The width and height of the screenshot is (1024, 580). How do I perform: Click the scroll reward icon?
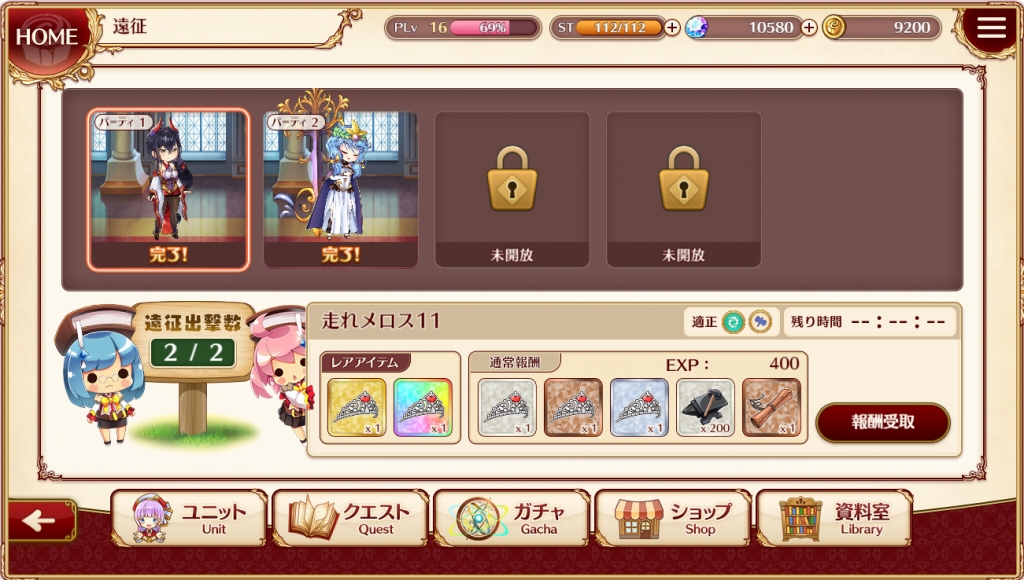point(771,408)
